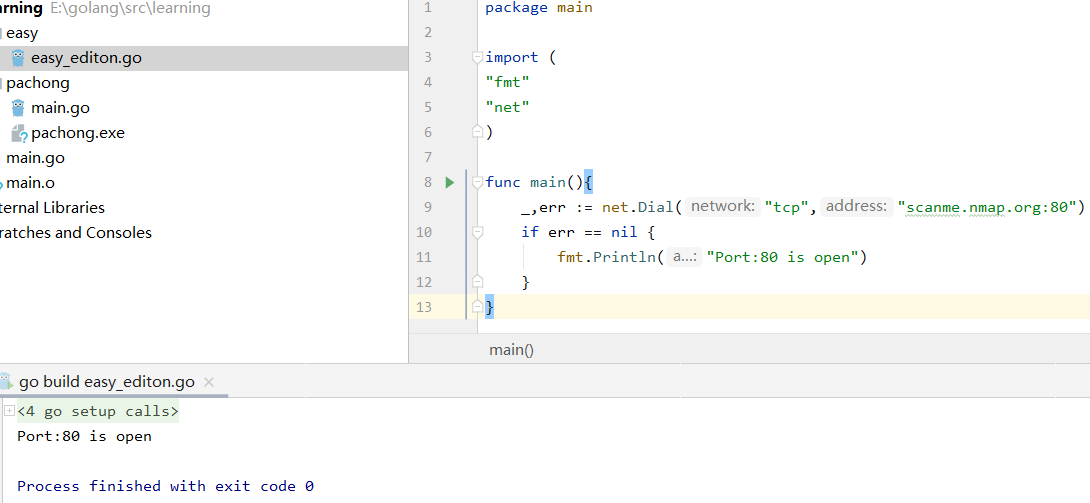
Task: Collapse the import block at line 3
Action: pyautogui.click(x=478, y=58)
